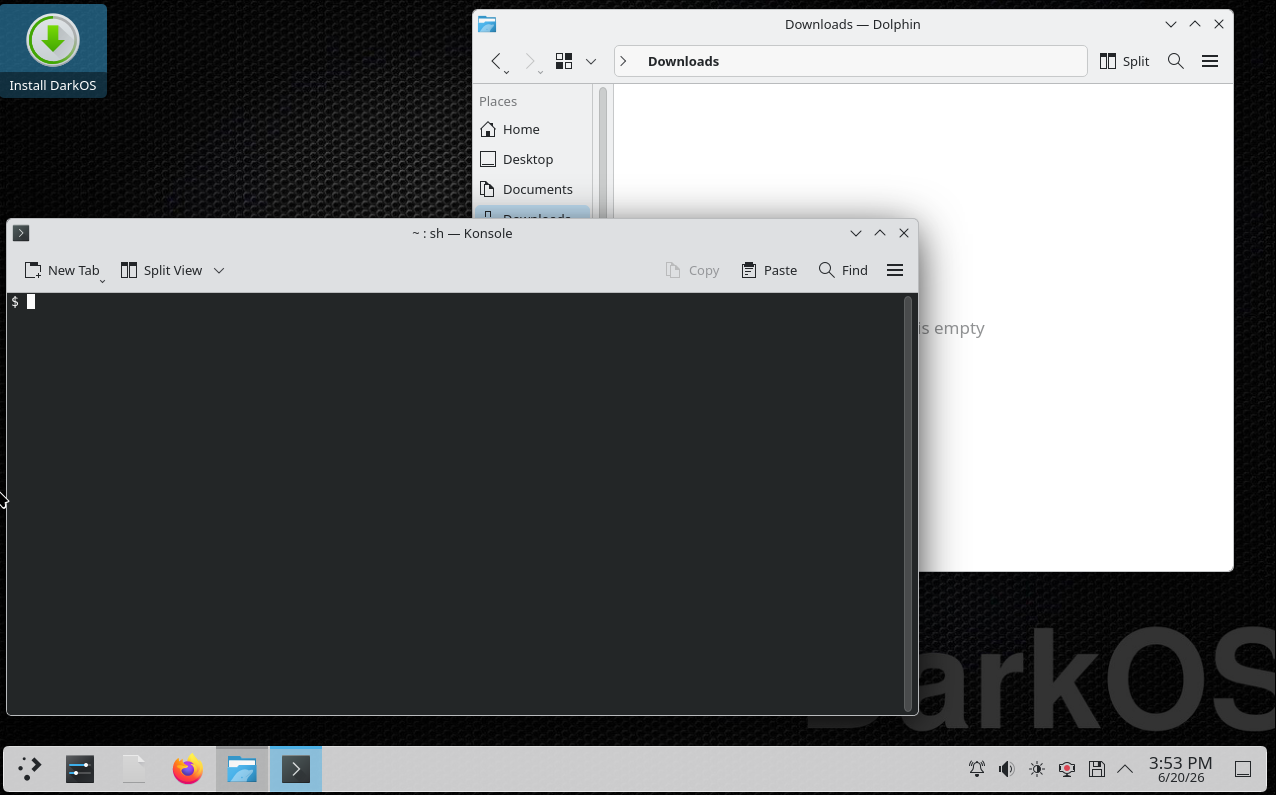Click the Konsole window menu icon

21,233
